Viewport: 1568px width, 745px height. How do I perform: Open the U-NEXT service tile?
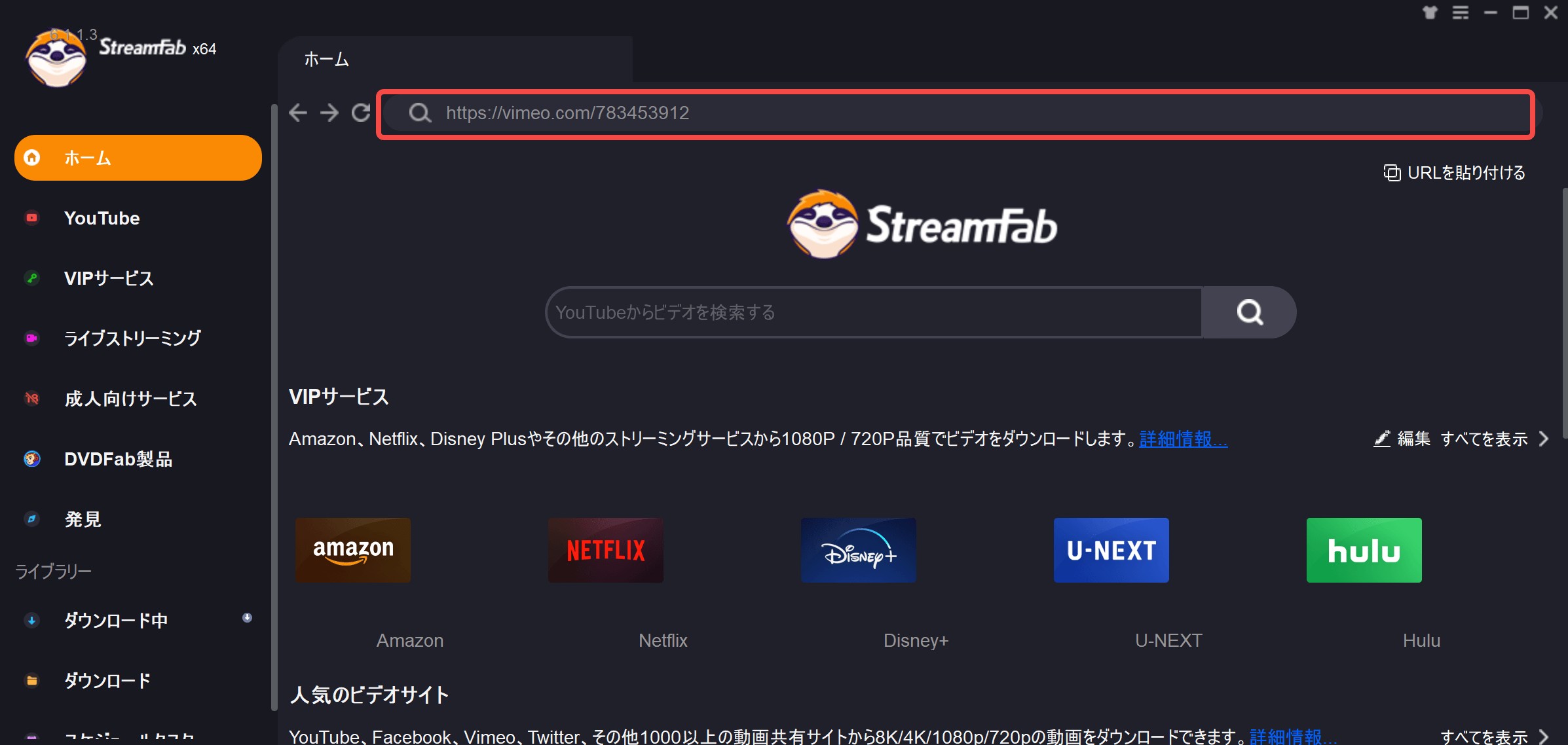tap(1111, 550)
